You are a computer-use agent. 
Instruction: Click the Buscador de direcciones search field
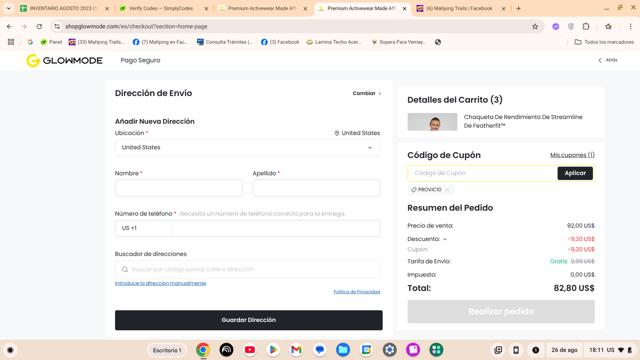247,269
